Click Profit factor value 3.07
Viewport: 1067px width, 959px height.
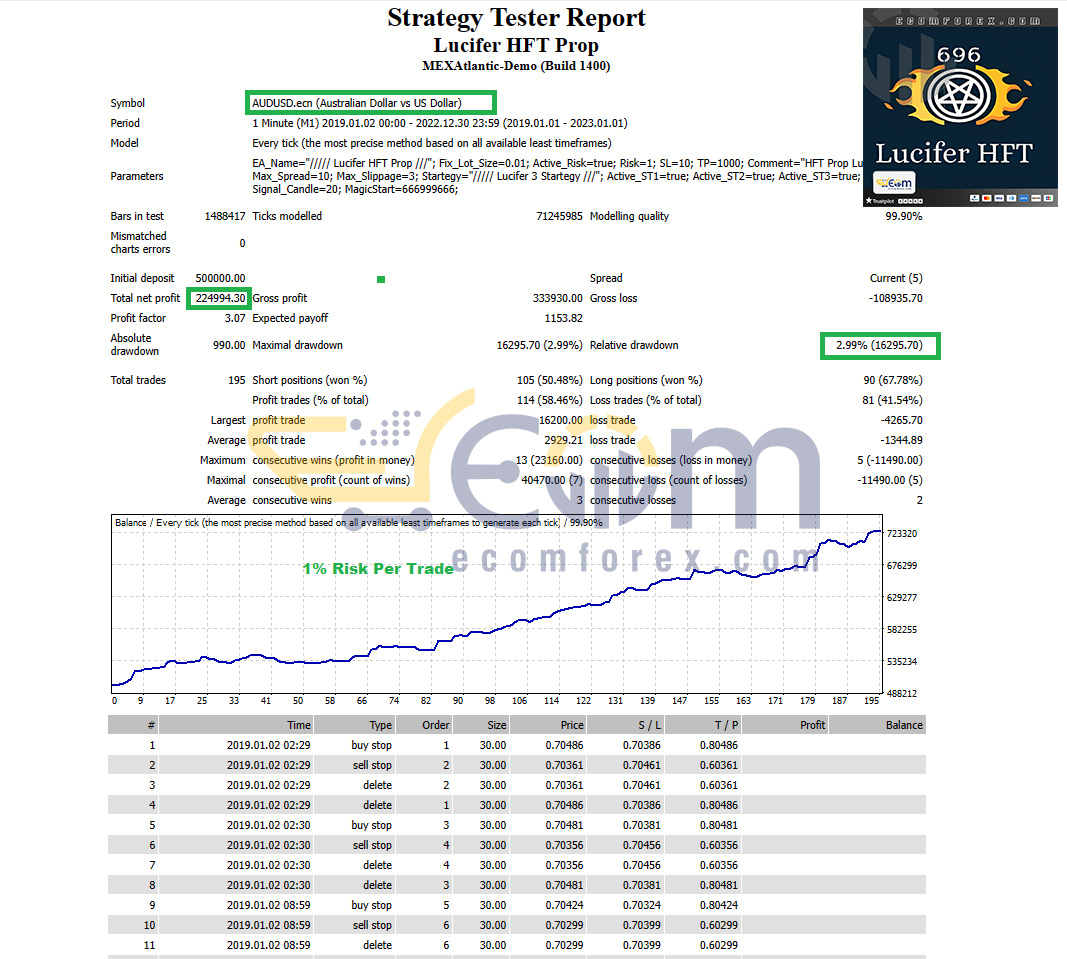(x=235, y=318)
